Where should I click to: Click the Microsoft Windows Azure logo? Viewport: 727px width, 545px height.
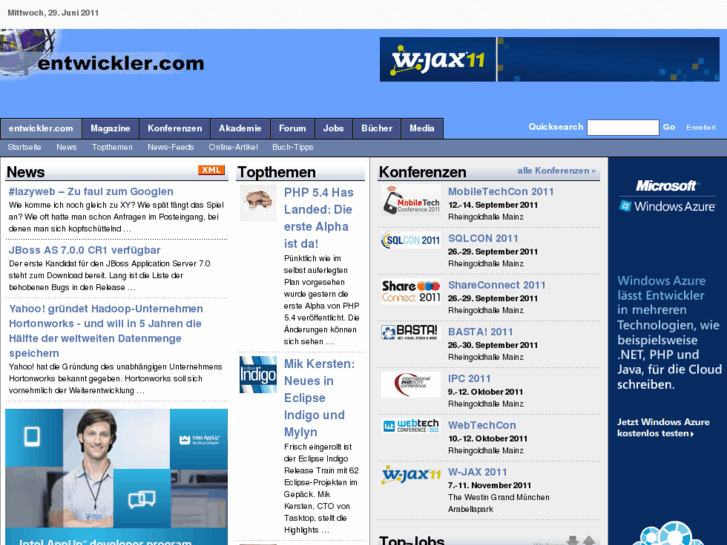tap(668, 196)
